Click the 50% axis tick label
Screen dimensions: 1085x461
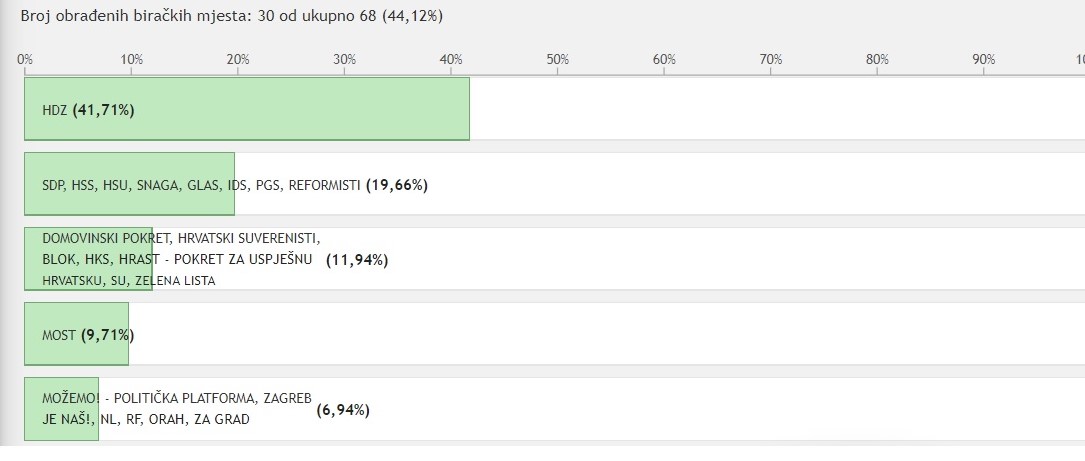(x=558, y=60)
